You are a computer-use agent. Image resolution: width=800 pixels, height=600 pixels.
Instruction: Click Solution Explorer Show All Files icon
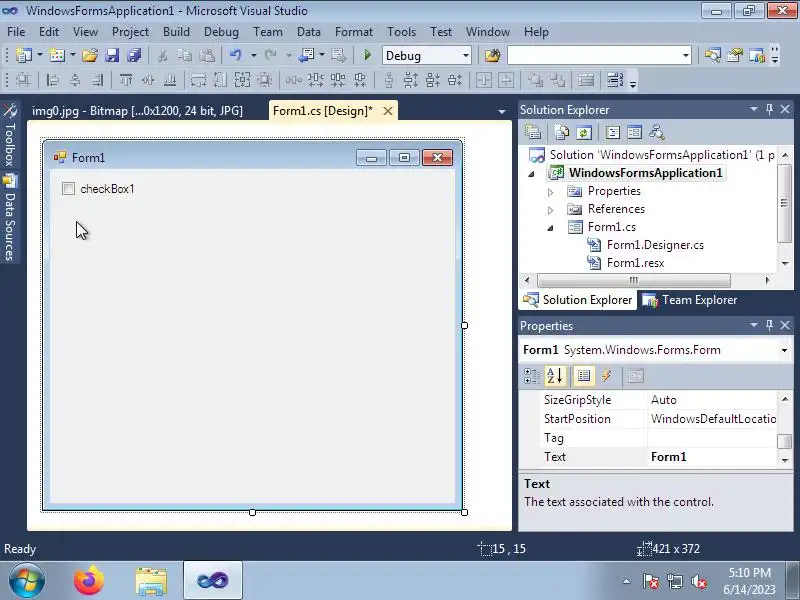pyautogui.click(x=561, y=133)
